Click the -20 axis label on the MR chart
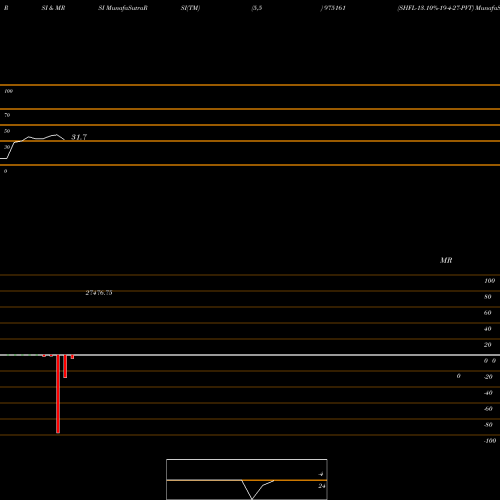 click(x=488, y=377)
